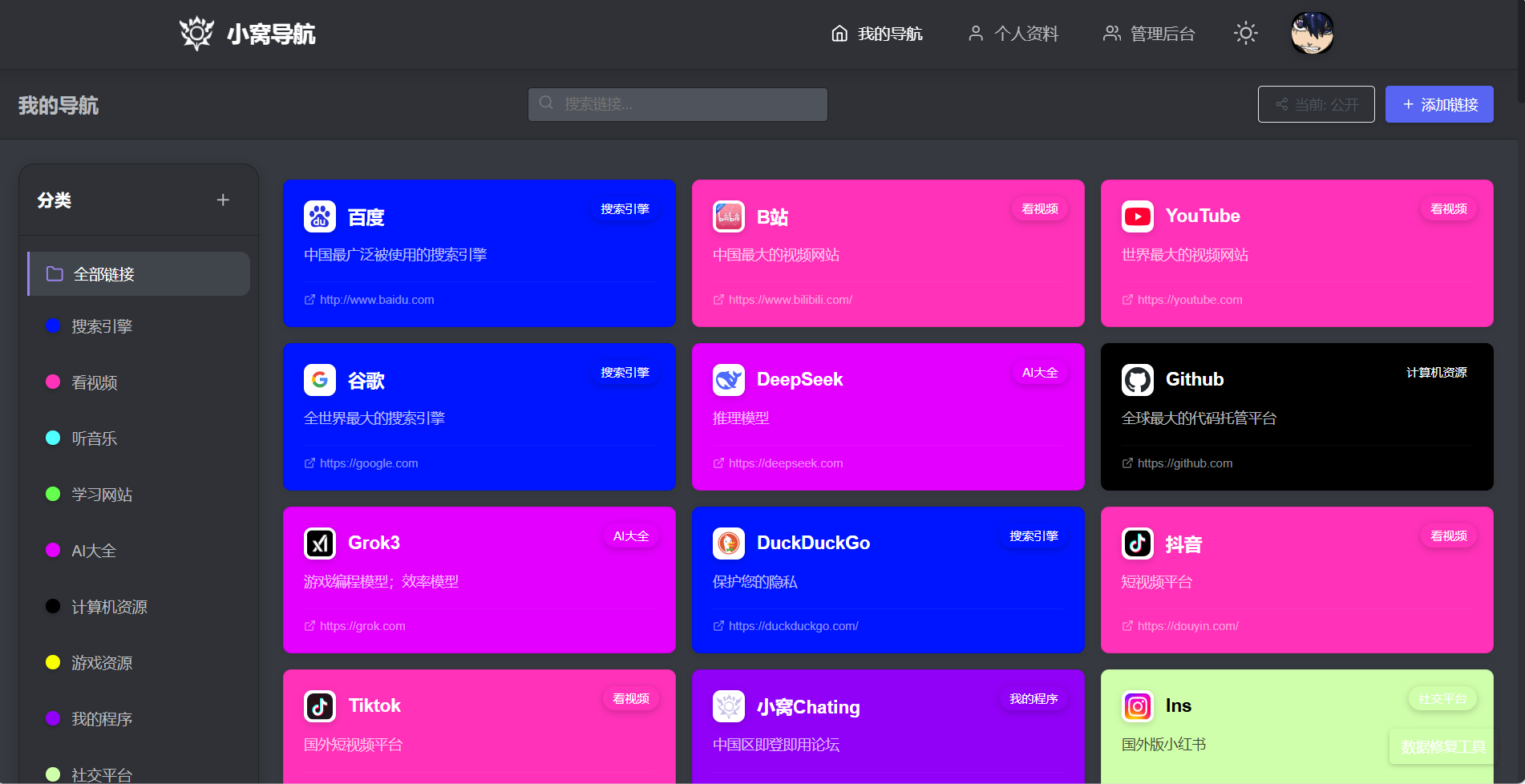Click the Github card title
The image size is (1525, 784).
(1195, 380)
